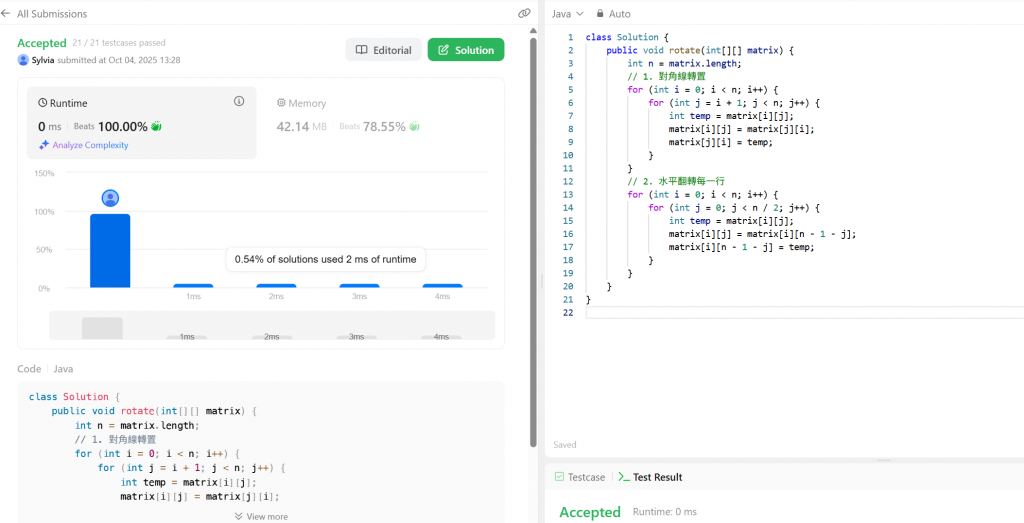Click the Analyze Complexity sparkle icon
Screen dimensions: 1024x523
click(x=44, y=145)
